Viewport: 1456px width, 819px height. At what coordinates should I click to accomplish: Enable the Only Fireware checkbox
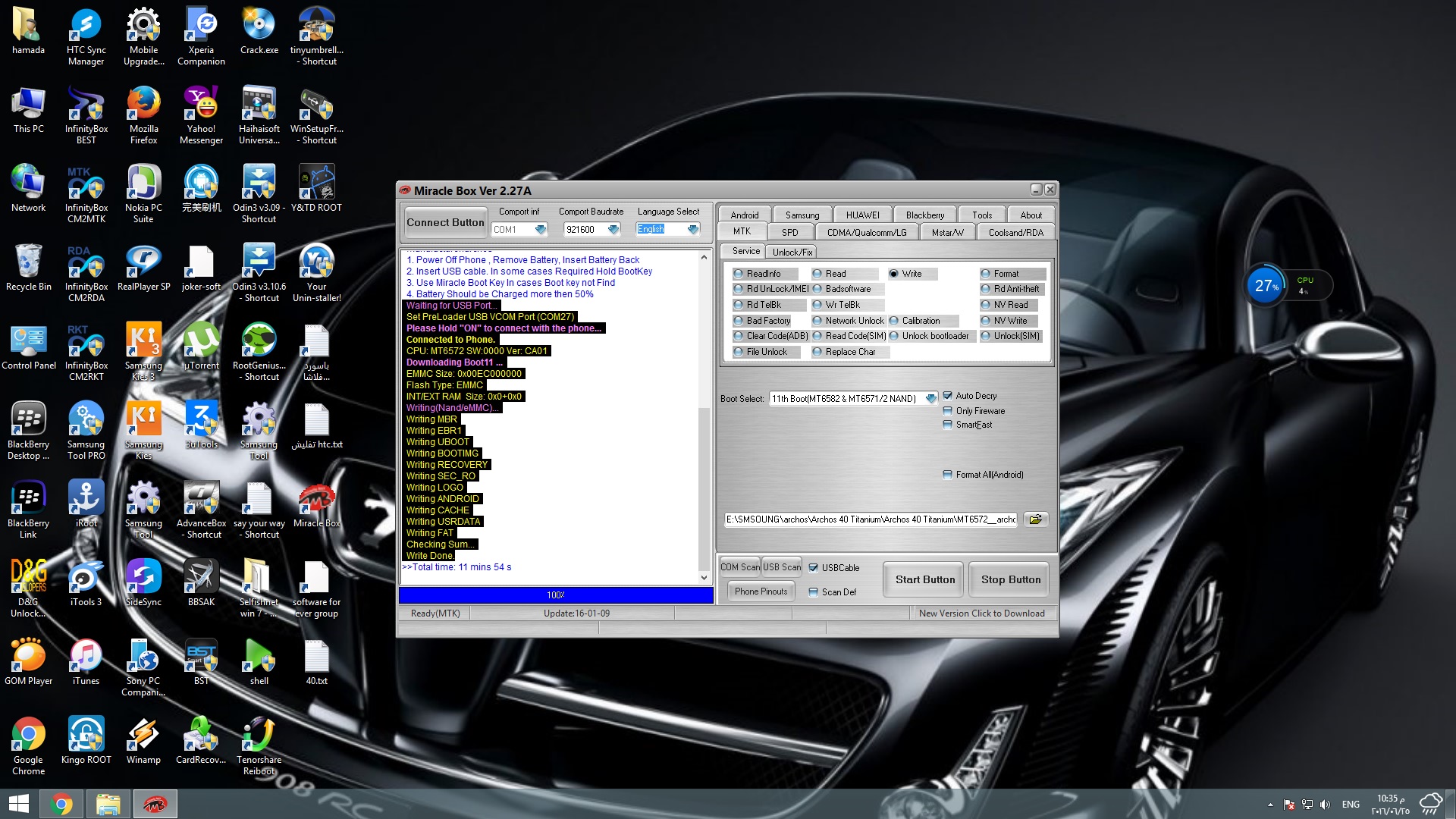point(947,411)
